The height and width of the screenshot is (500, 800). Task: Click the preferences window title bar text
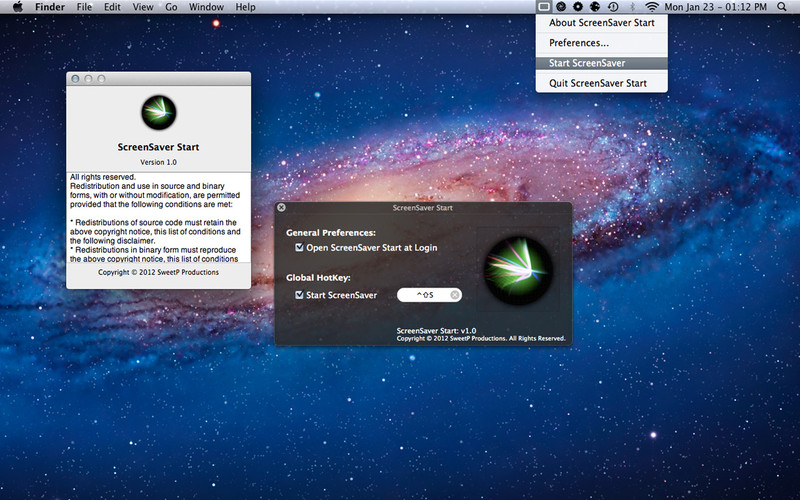coord(422,208)
